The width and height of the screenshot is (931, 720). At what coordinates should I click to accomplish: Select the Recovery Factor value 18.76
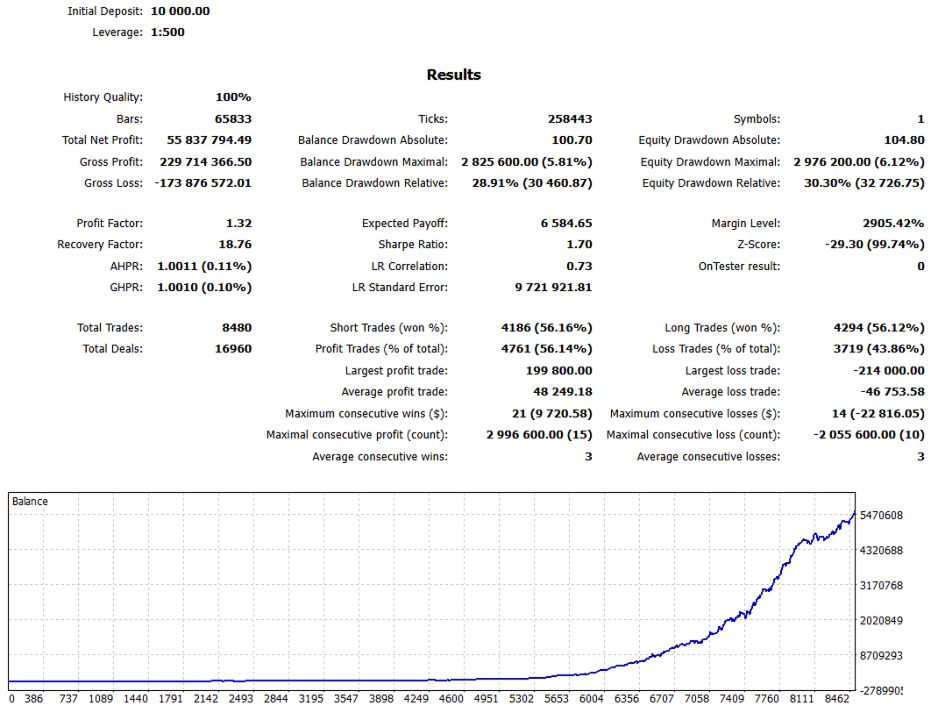point(235,245)
